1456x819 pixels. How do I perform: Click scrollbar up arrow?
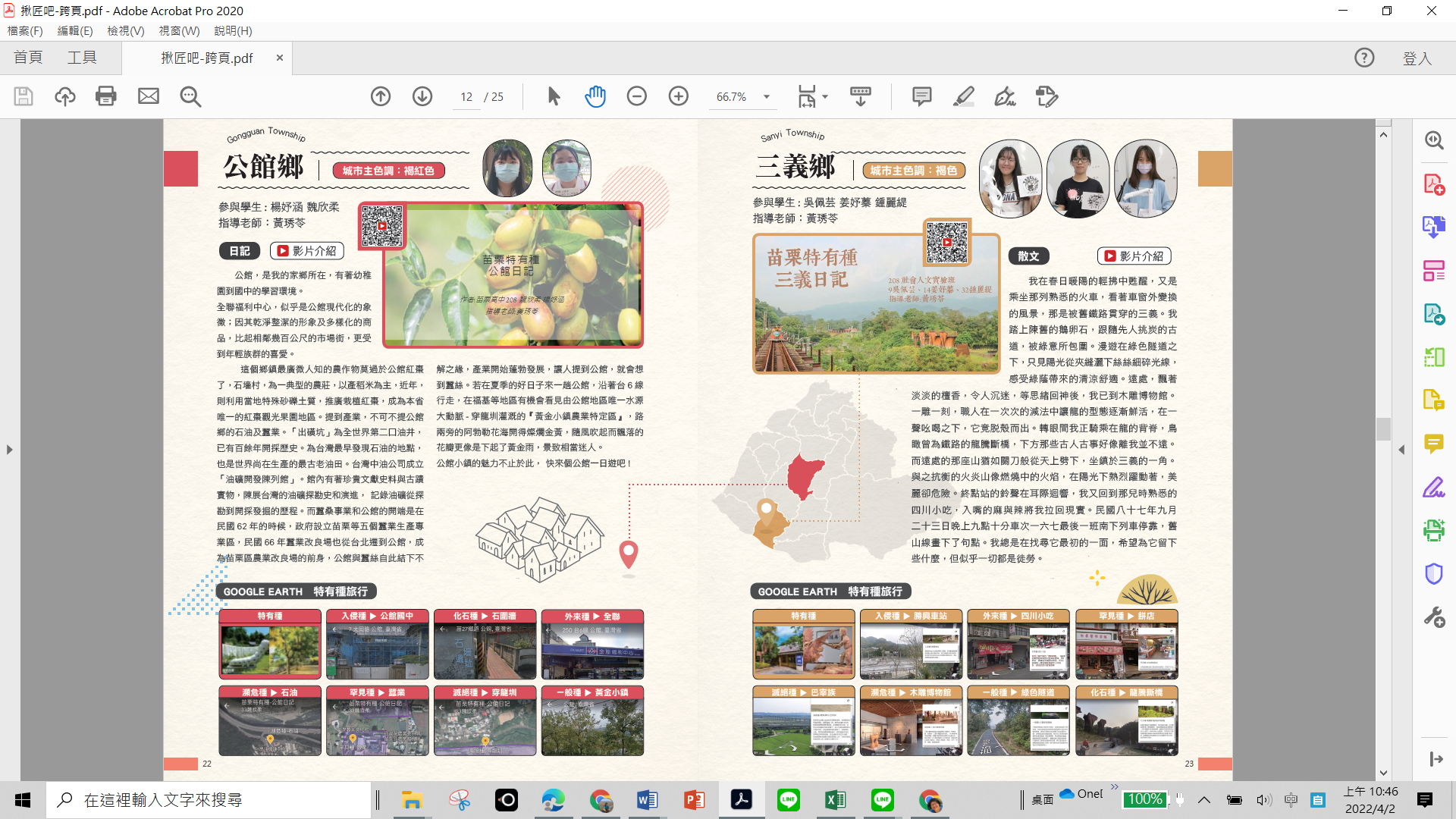click(1383, 135)
